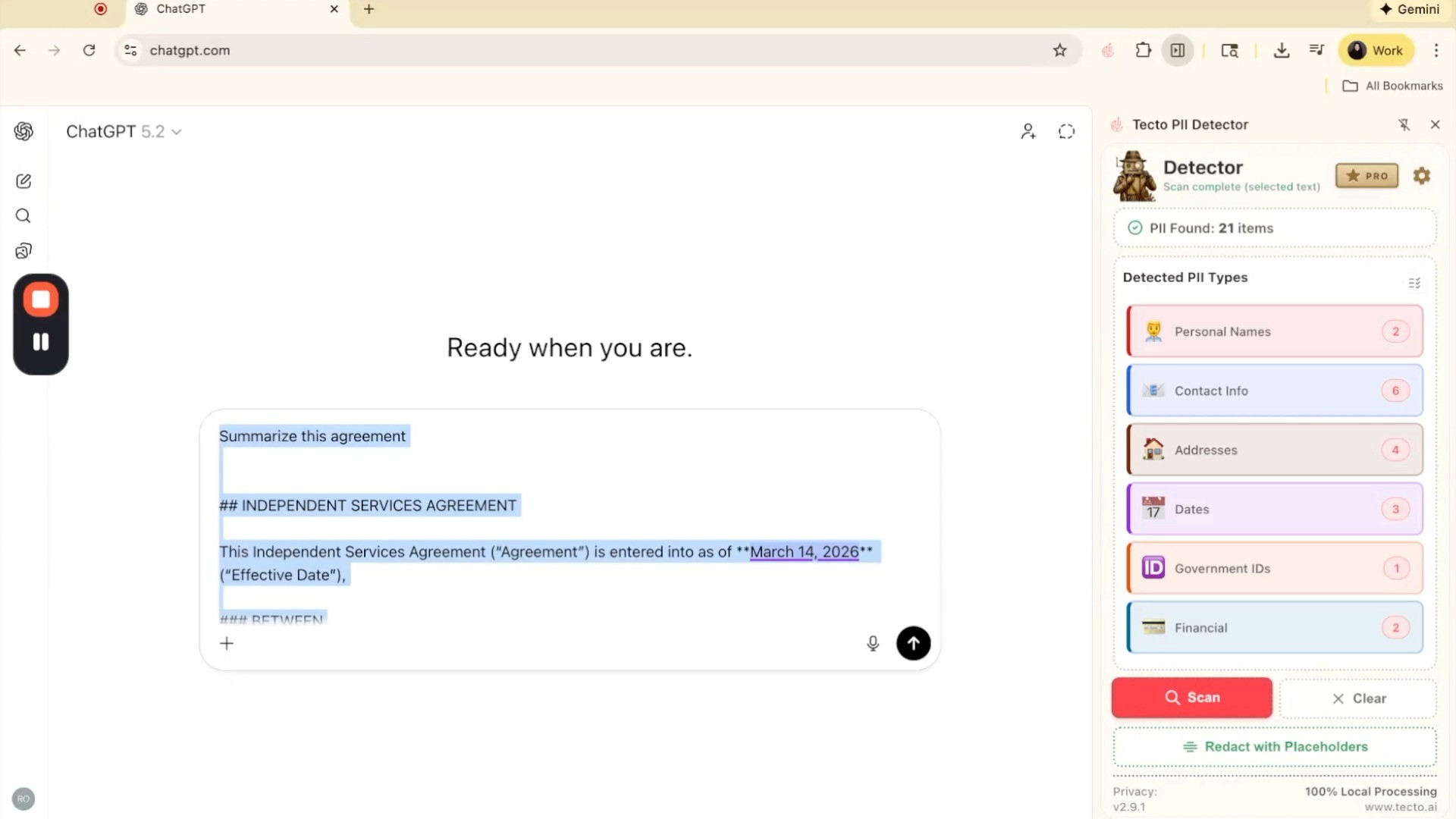Click the microphone dictation icon

pyautogui.click(x=873, y=644)
